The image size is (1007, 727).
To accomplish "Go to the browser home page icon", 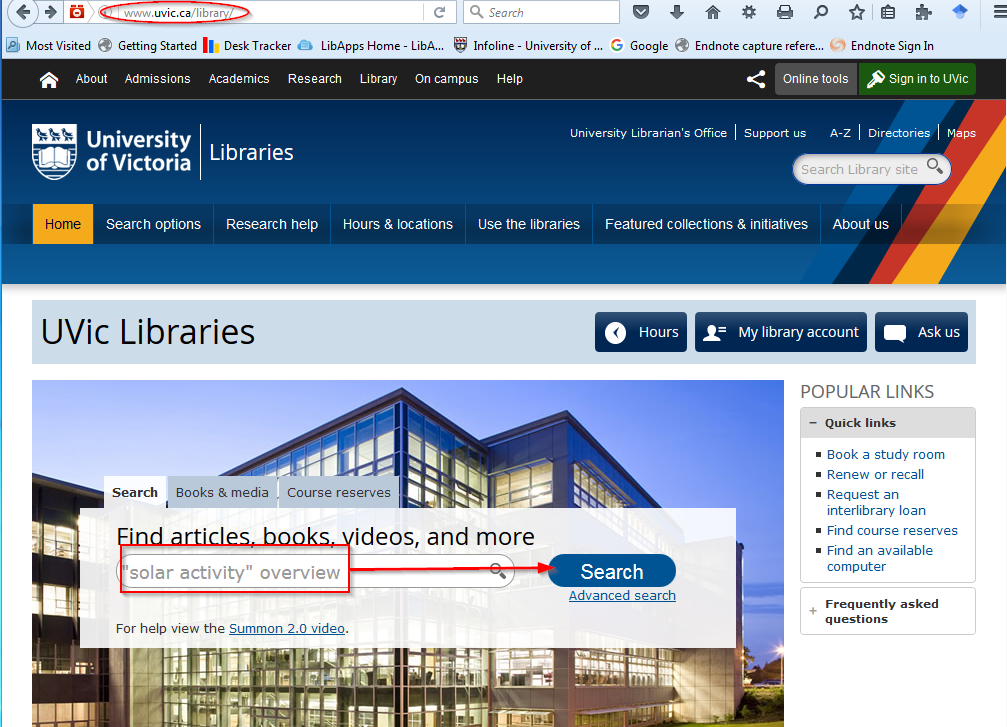I will pos(712,12).
